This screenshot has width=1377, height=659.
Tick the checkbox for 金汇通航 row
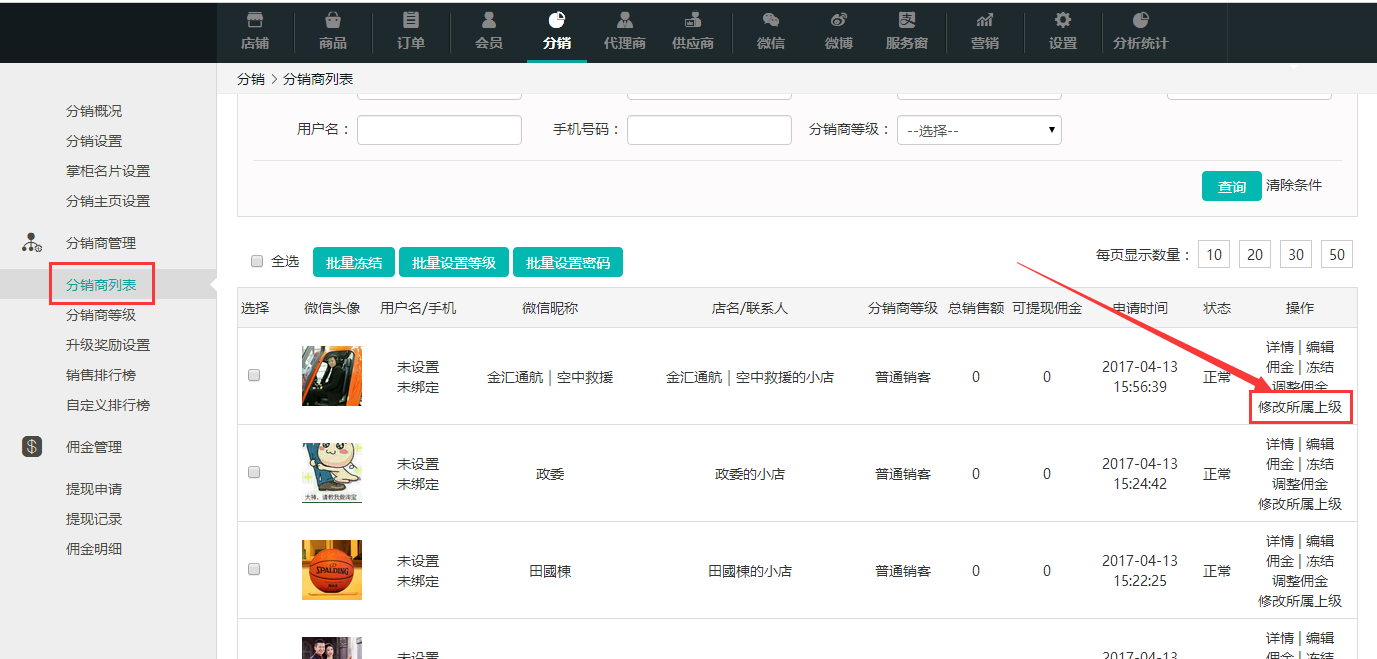254,375
